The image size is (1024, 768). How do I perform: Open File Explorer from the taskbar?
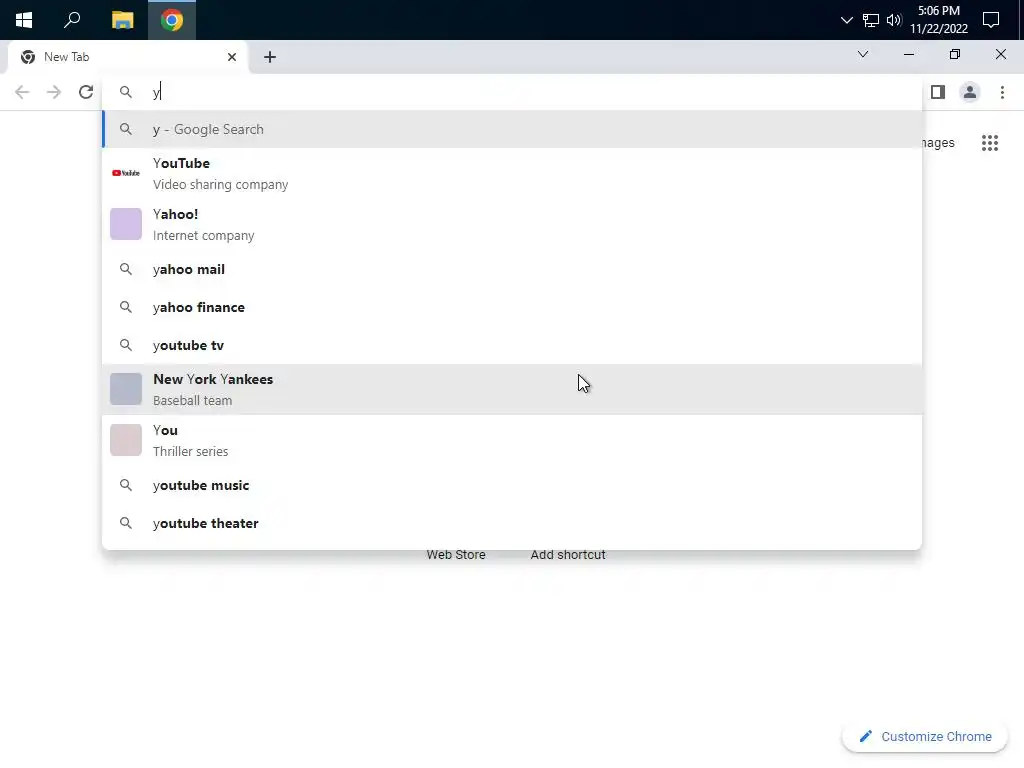pyautogui.click(x=122, y=20)
